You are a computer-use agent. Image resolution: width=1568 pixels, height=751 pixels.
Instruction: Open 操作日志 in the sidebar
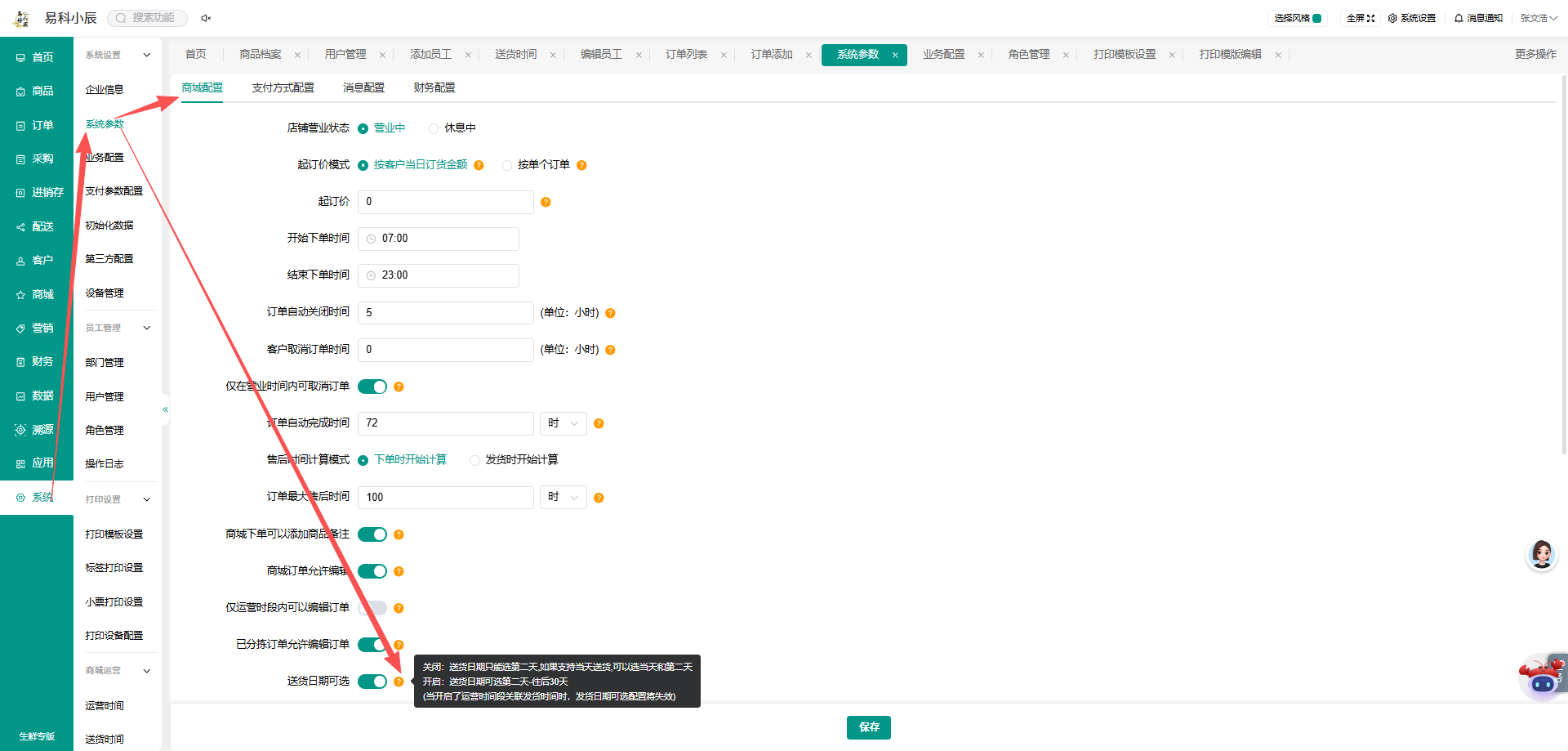click(105, 464)
